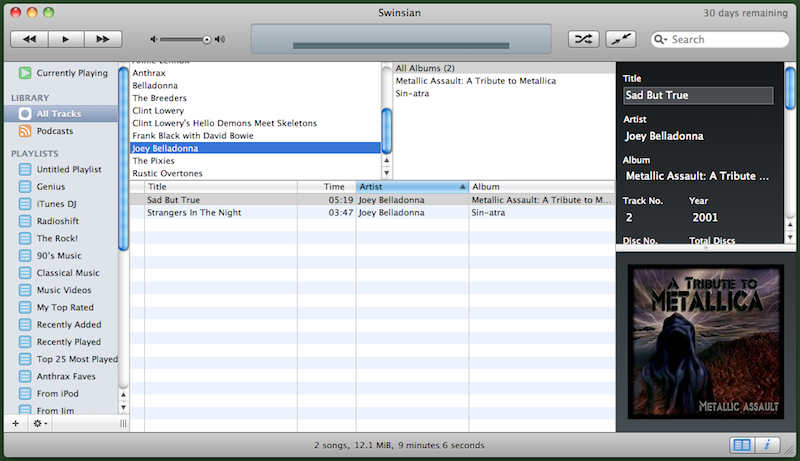The height and width of the screenshot is (461, 800).
Task: Open Currently Playing in sidebar
Action: click(71, 73)
